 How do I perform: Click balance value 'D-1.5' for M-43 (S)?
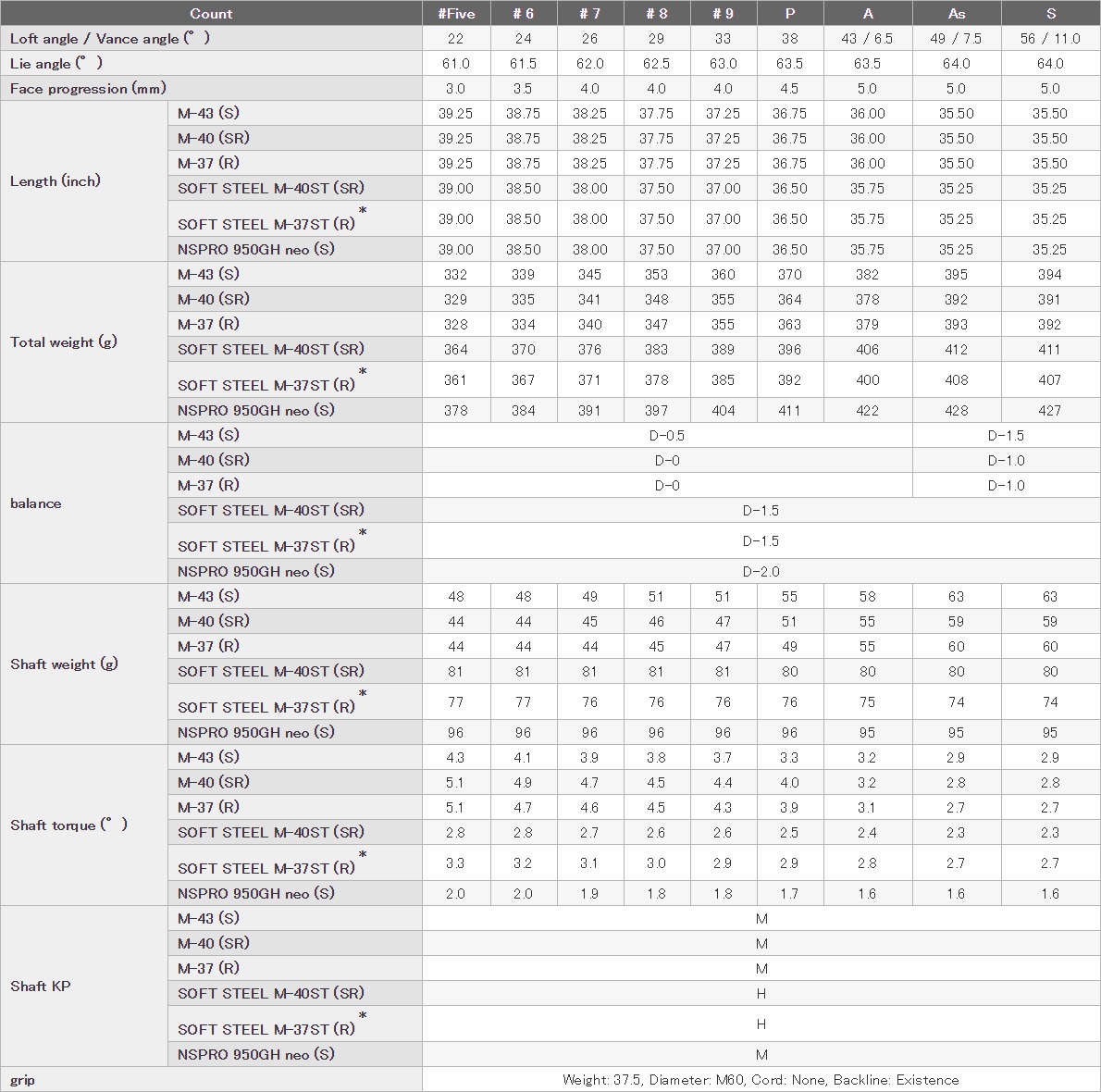coord(1007,435)
